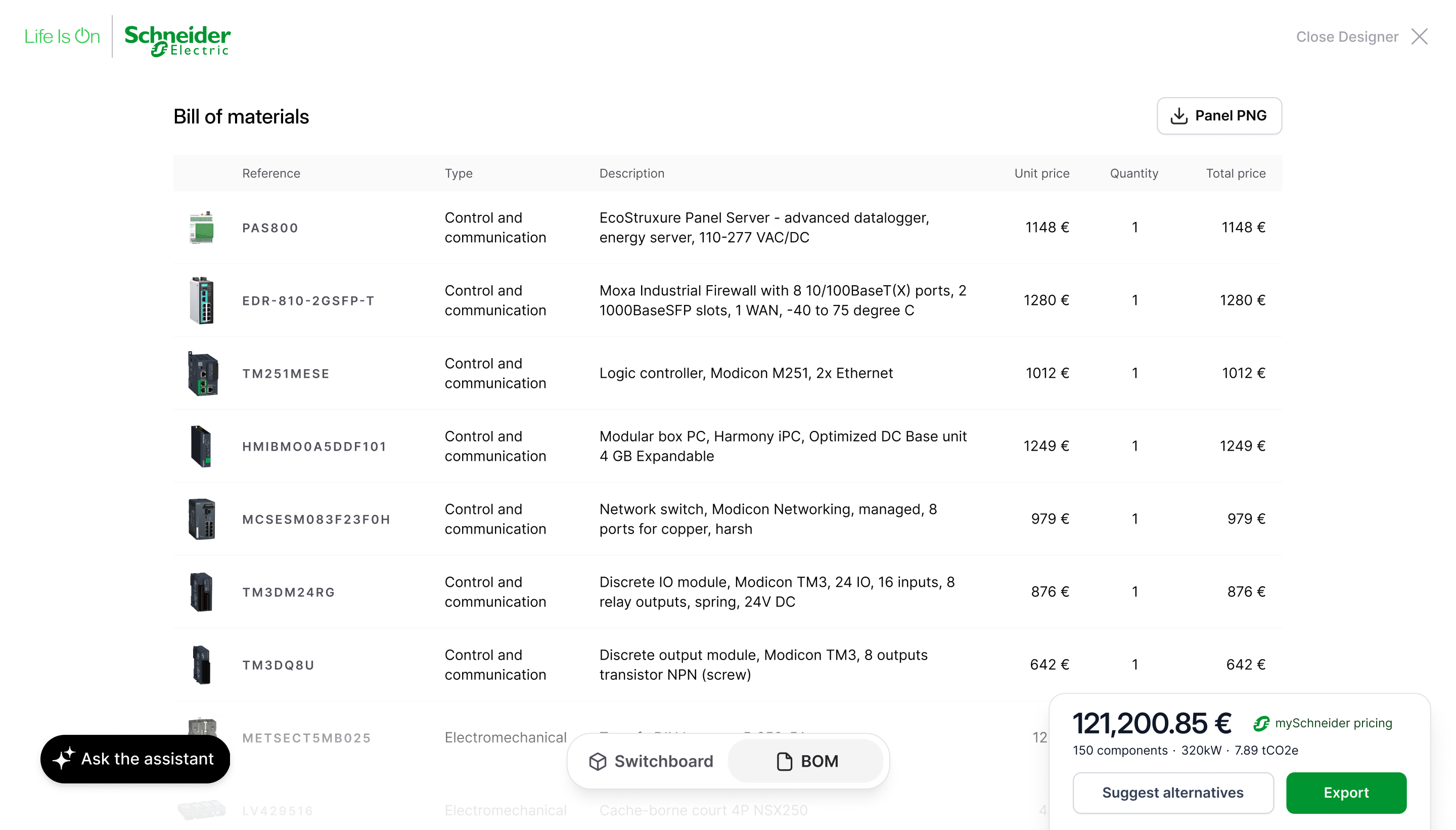
Task: Select reference EDR-810-2GSFP-T
Action: pos(308,301)
